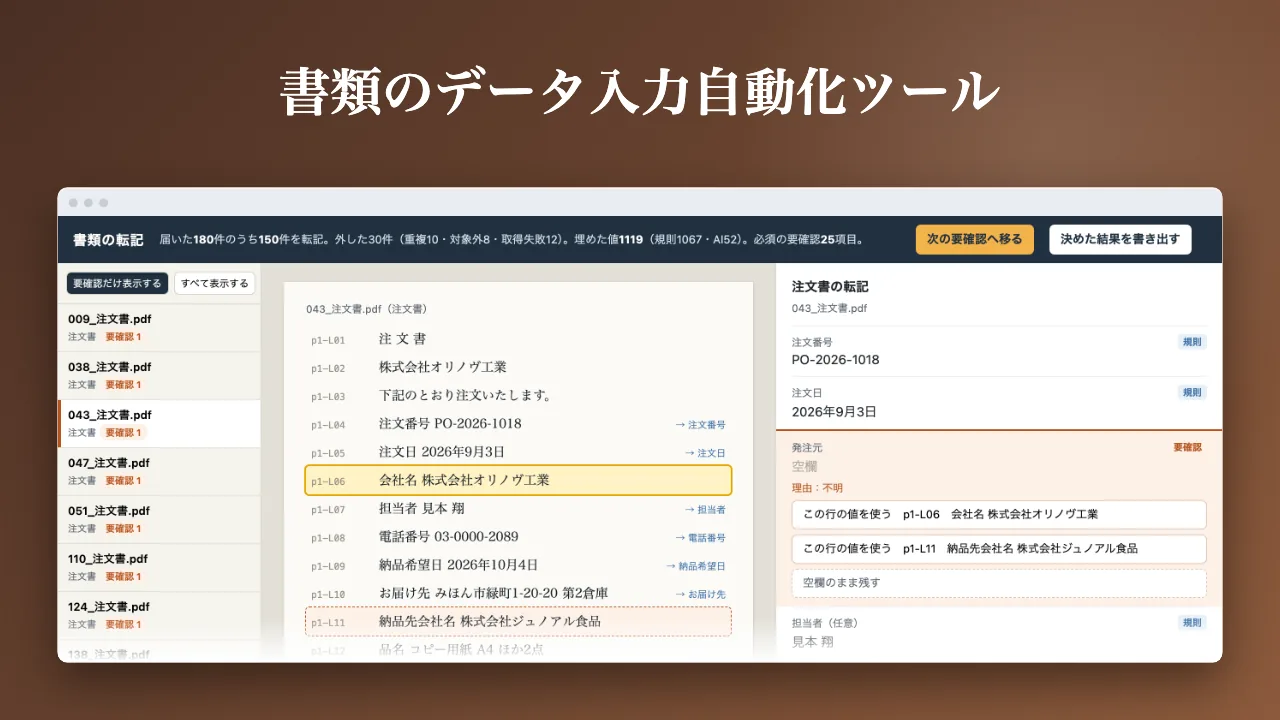Click the 規則 badge beside 注文番号
Image resolution: width=1280 pixels, height=720 pixels.
[1192, 341]
